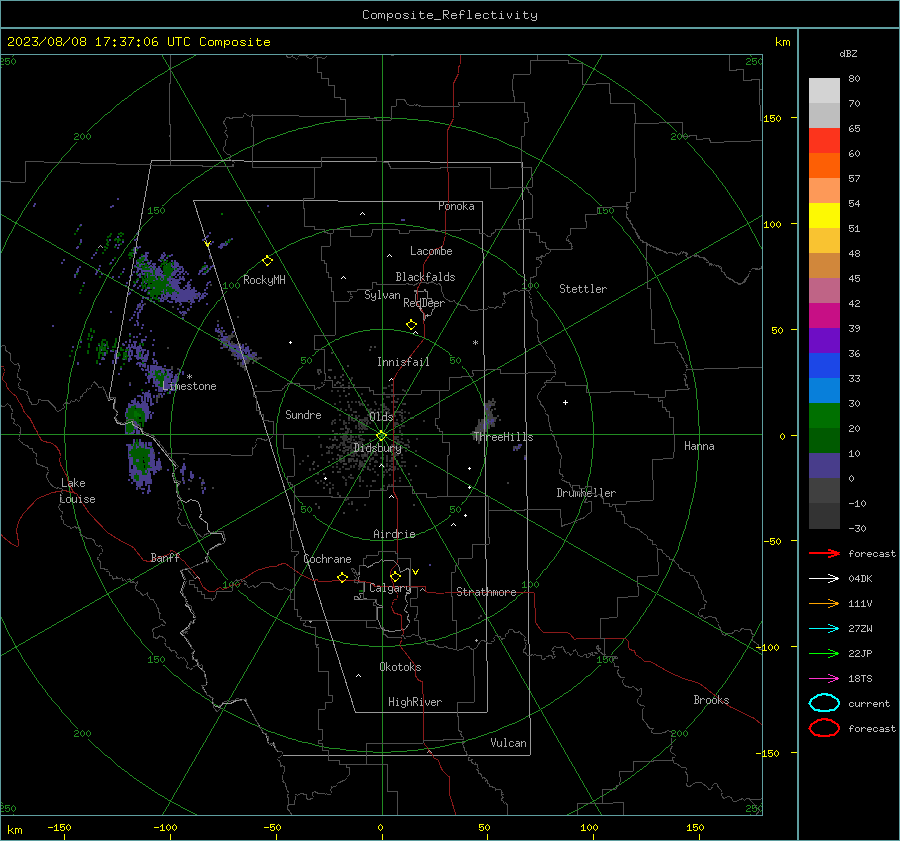The image size is (900, 841).
Task: Click the Cochrane town label
Action: (327, 559)
